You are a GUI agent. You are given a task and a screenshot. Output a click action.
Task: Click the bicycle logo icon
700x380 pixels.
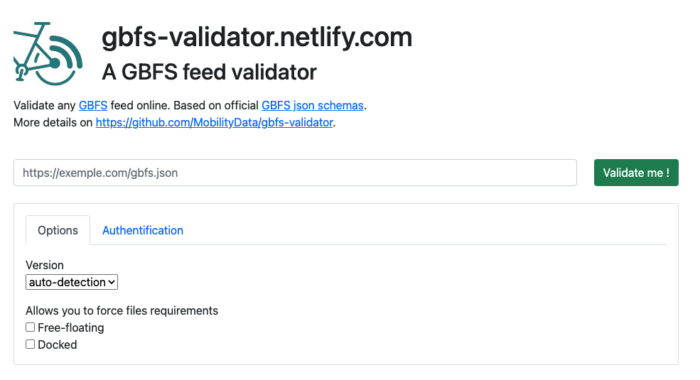point(48,54)
